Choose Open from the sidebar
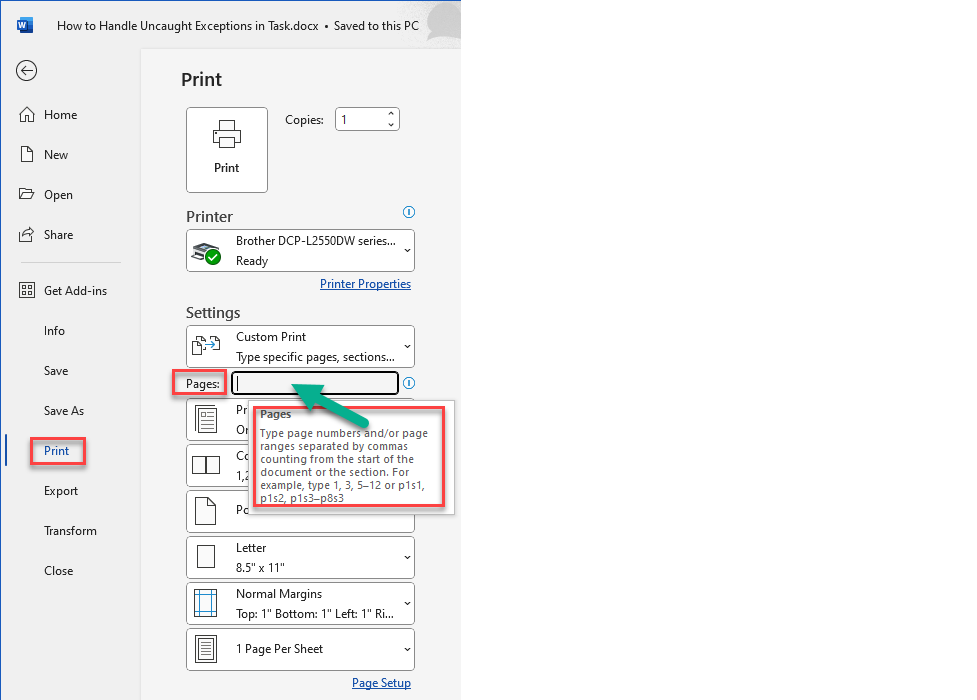 pyautogui.click(x=58, y=194)
